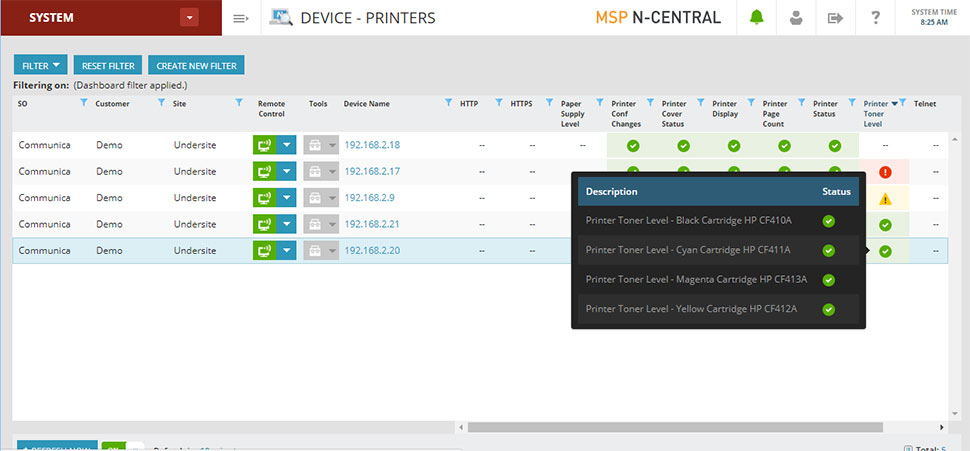Click the RESET FILTER button
This screenshot has height=451, width=970.
click(x=108, y=65)
